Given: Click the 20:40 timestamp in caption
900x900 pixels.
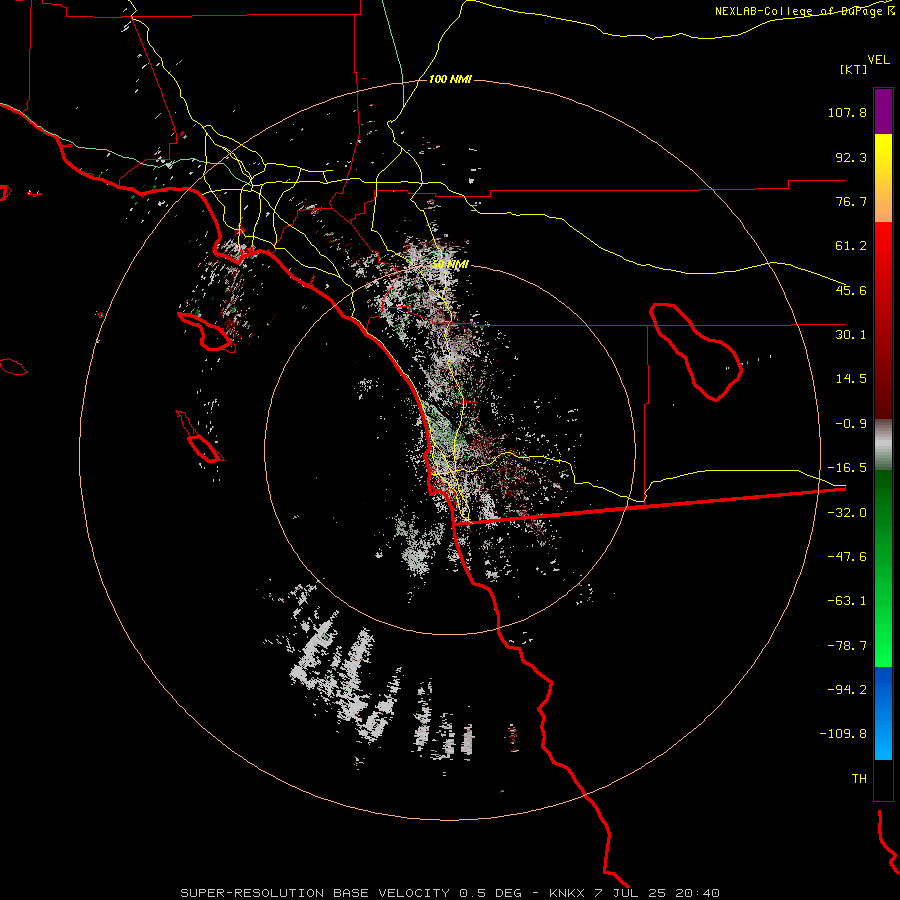Looking at the screenshot, I should pyautogui.click(x=697, y=893).
